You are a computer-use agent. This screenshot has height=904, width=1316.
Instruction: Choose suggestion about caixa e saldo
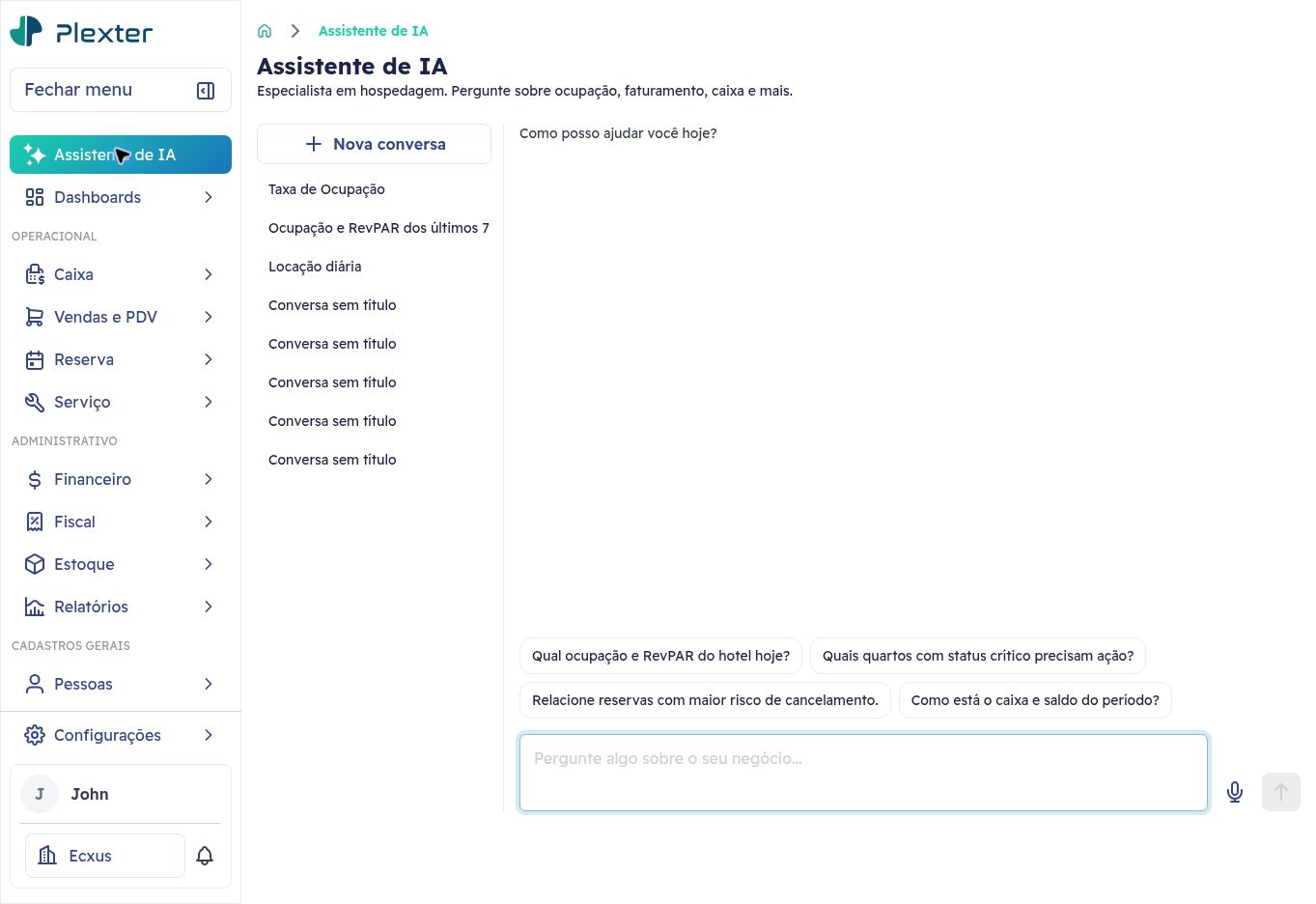(1035, 700)
